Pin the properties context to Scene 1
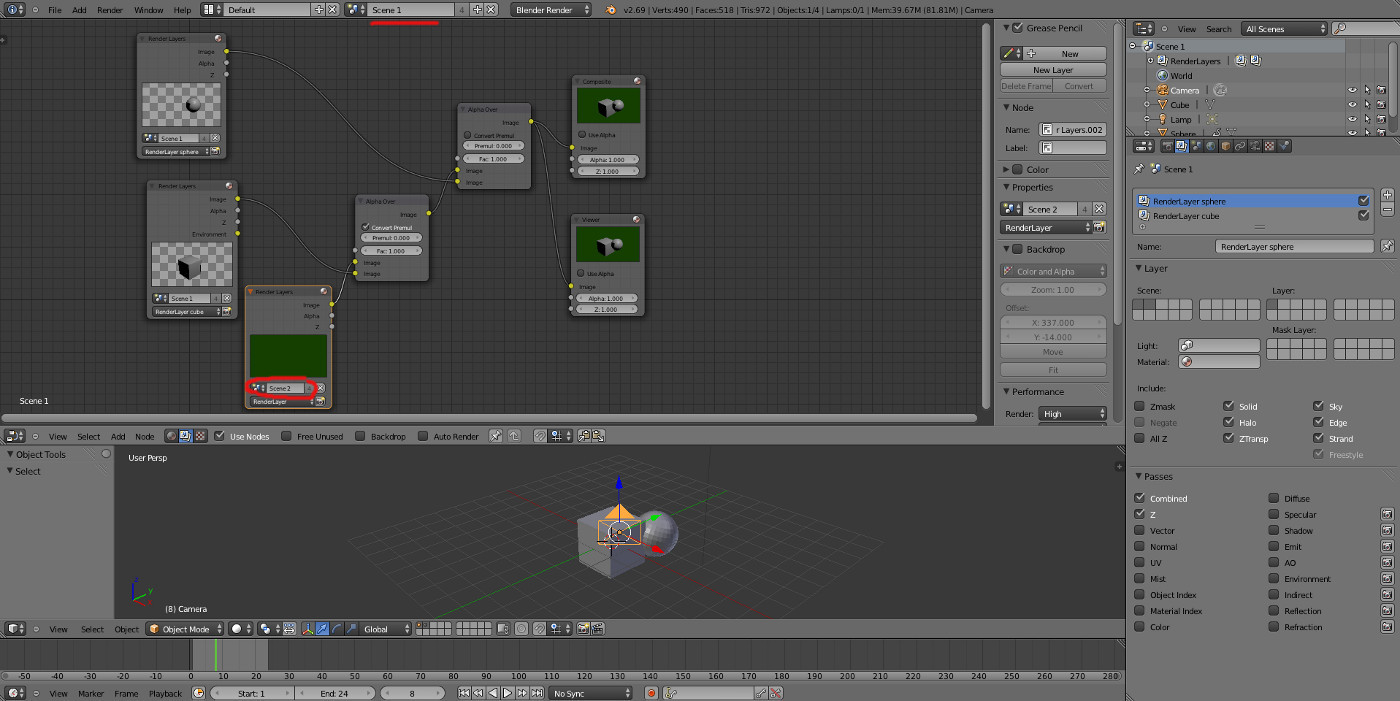 tap(1139, 169)
